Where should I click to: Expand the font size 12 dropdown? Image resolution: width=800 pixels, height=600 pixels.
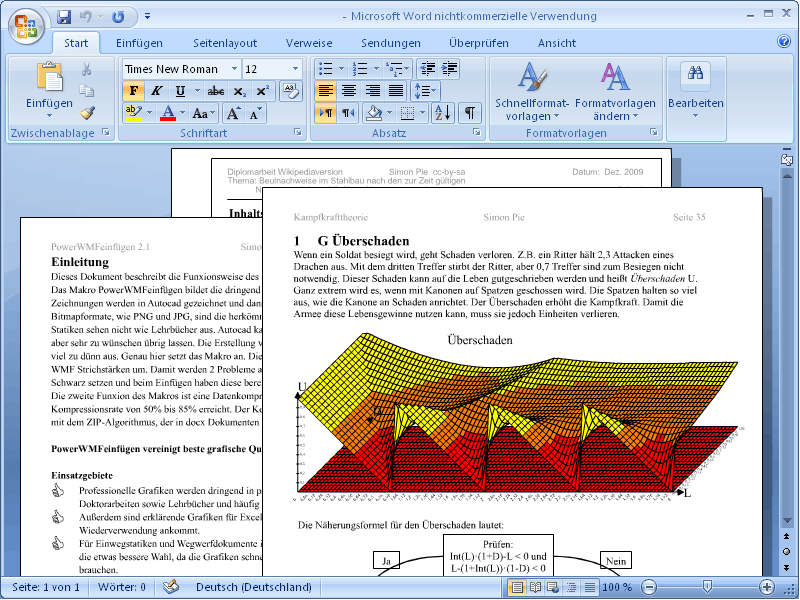tap(296, 68)
